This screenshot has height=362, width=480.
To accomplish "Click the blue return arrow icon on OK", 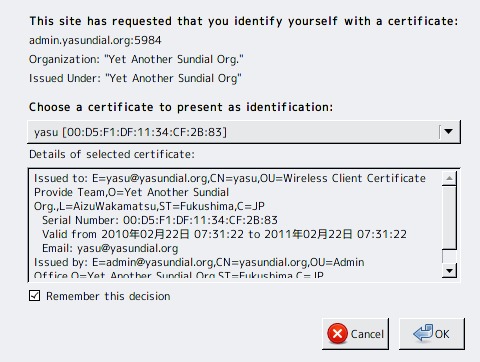I will (423, 333).
